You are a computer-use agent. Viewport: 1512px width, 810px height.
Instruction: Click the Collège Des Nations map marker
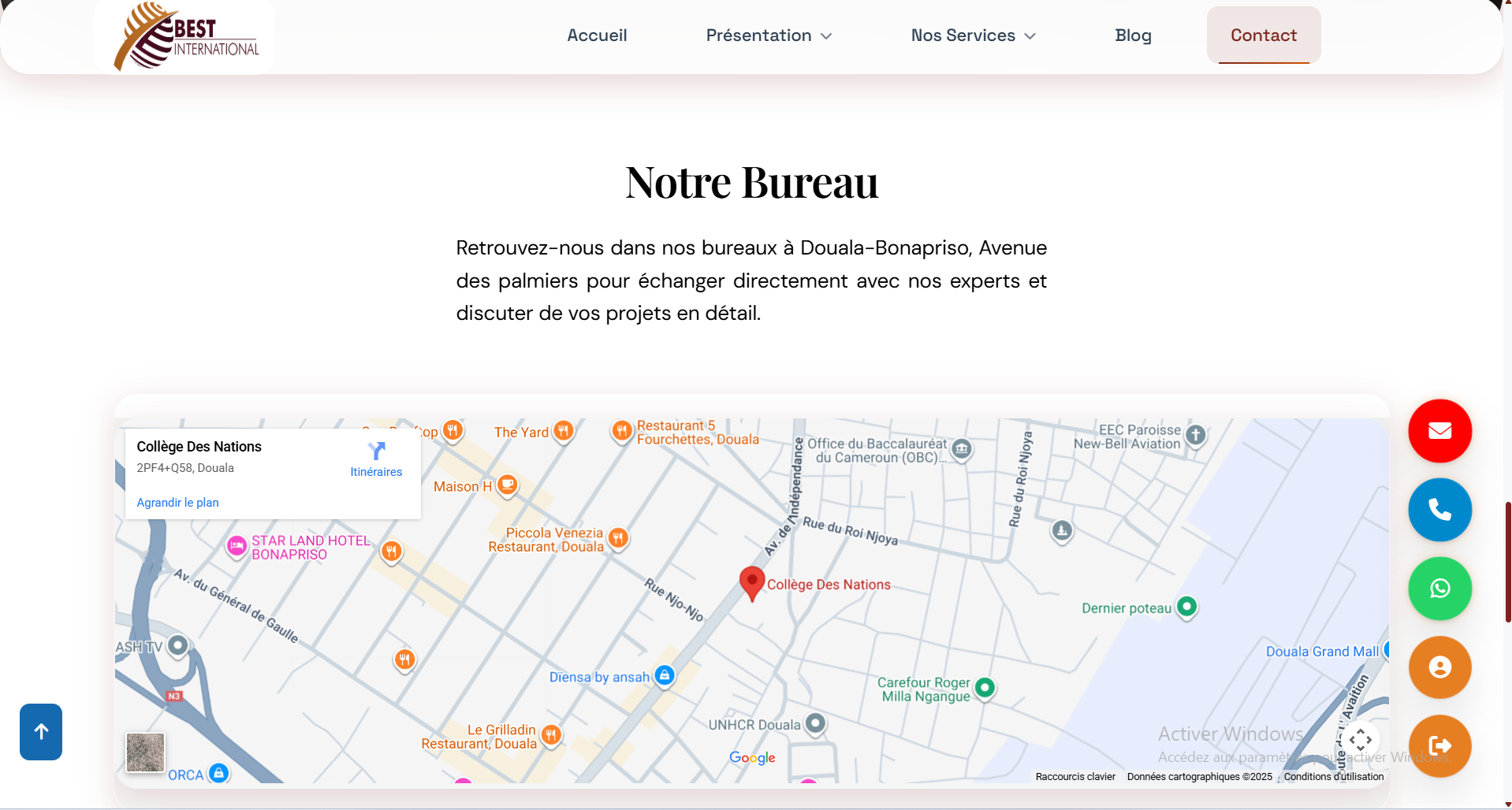[x=751, y=583]
